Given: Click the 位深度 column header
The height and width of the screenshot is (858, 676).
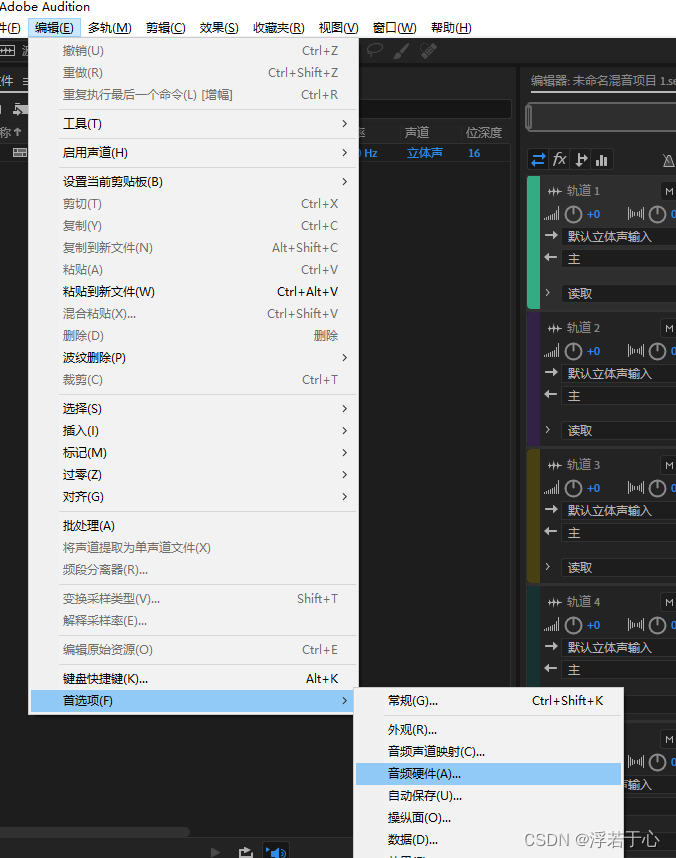Looking at the screenshot, I should (x=483, y=132).
